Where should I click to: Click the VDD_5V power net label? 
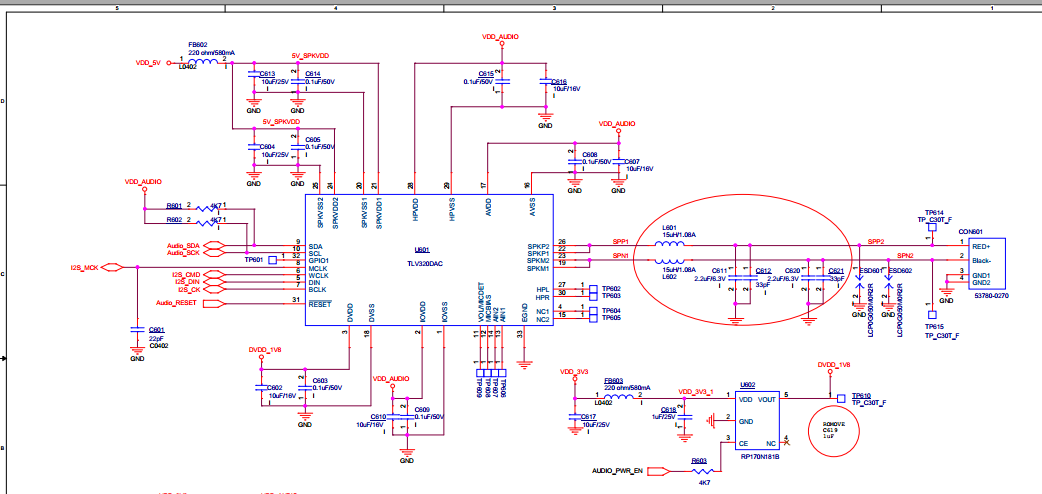click(x=148, y=62)
